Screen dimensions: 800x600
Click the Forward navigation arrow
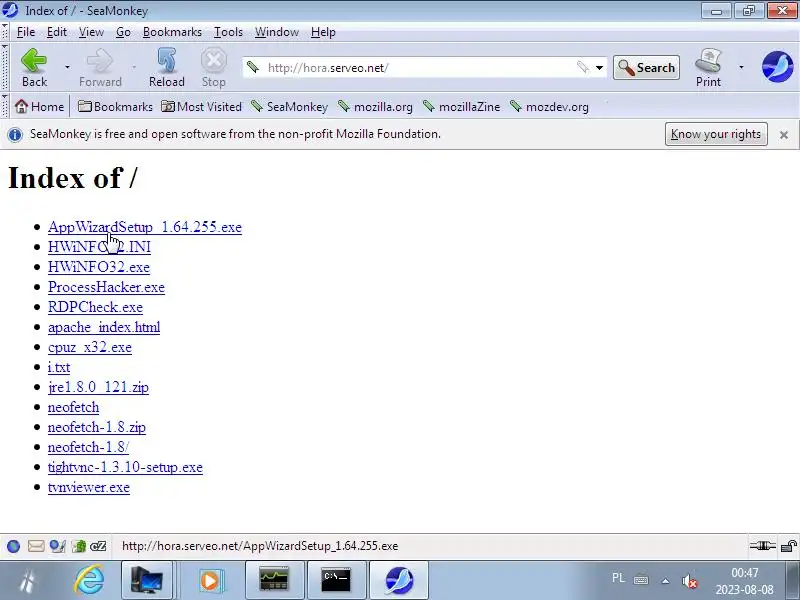point(100,67)
